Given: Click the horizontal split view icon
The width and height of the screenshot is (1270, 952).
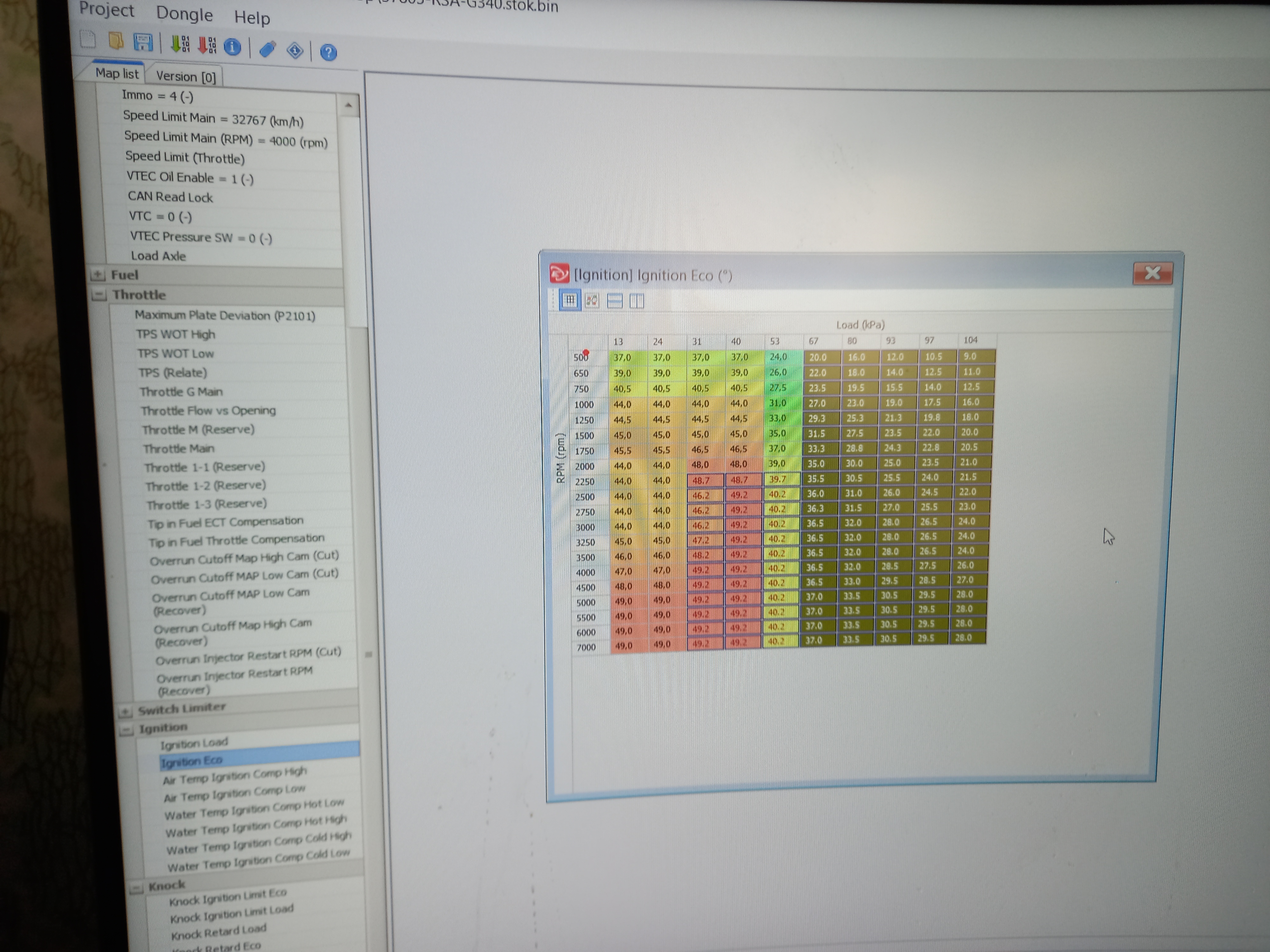Looking at the screenshot, I should (614, 301).
